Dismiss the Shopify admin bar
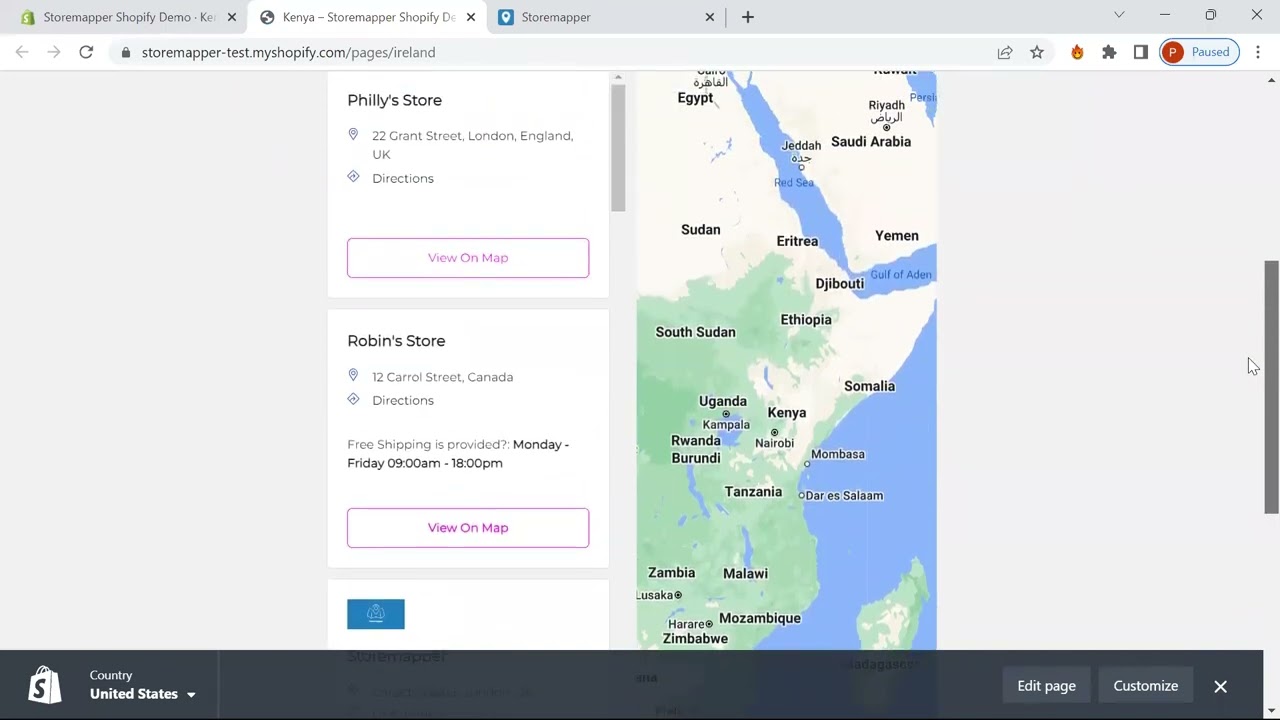Image resolution: width=1280 pixels, height=720 pixels. coord(1220,686)
